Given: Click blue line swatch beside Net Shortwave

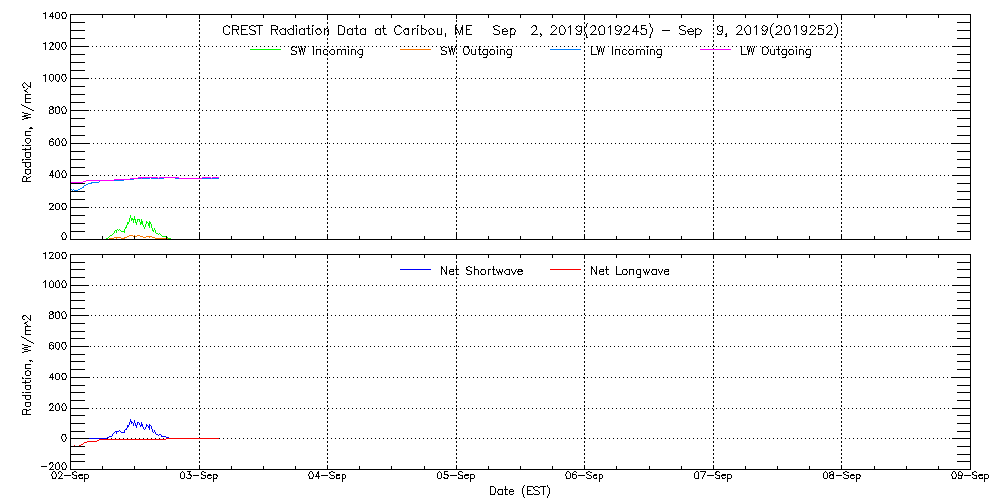Looking at the screenshot, I should 414,271.
